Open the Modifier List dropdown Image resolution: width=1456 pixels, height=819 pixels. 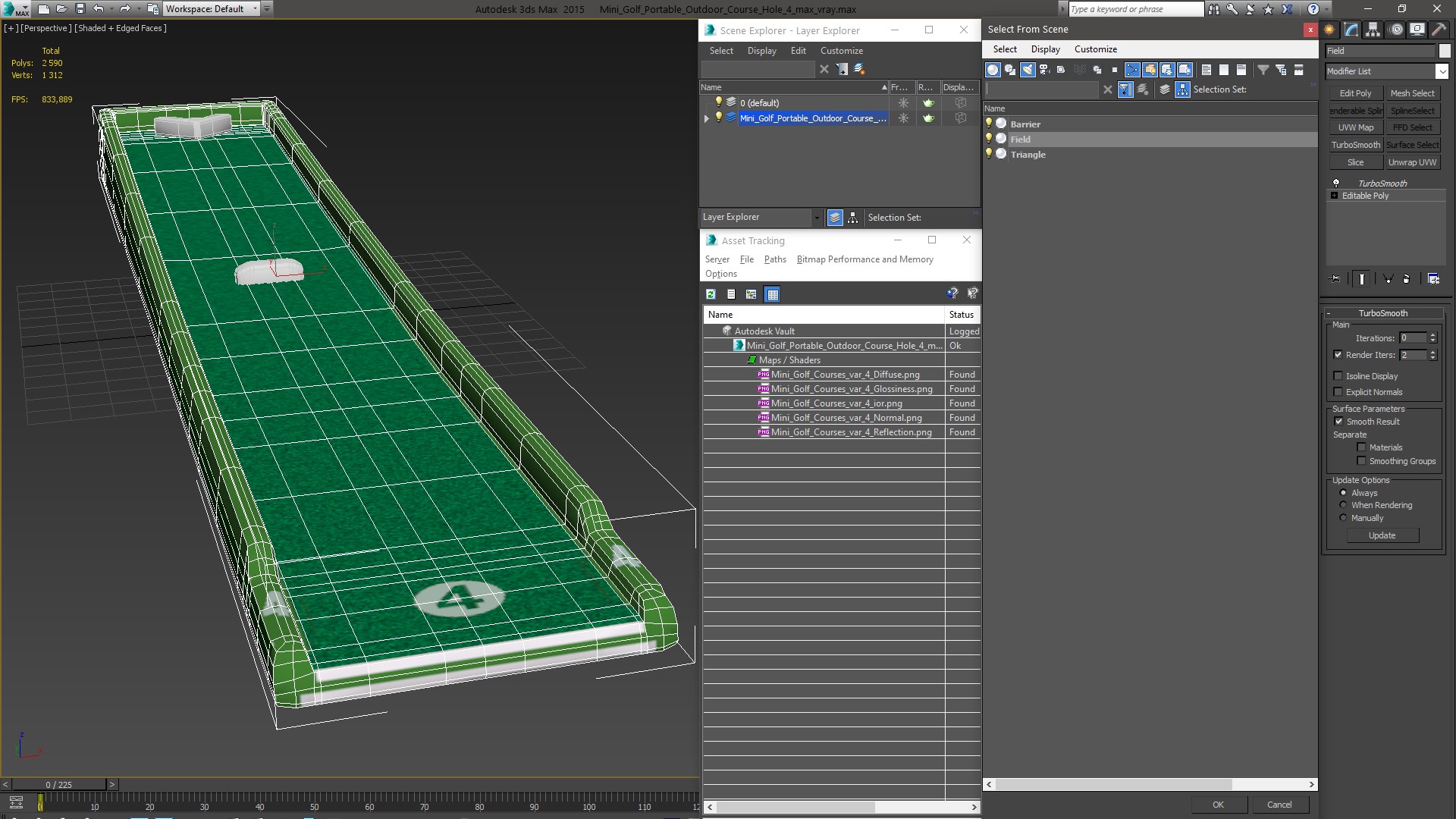[x=1442, y=71]
